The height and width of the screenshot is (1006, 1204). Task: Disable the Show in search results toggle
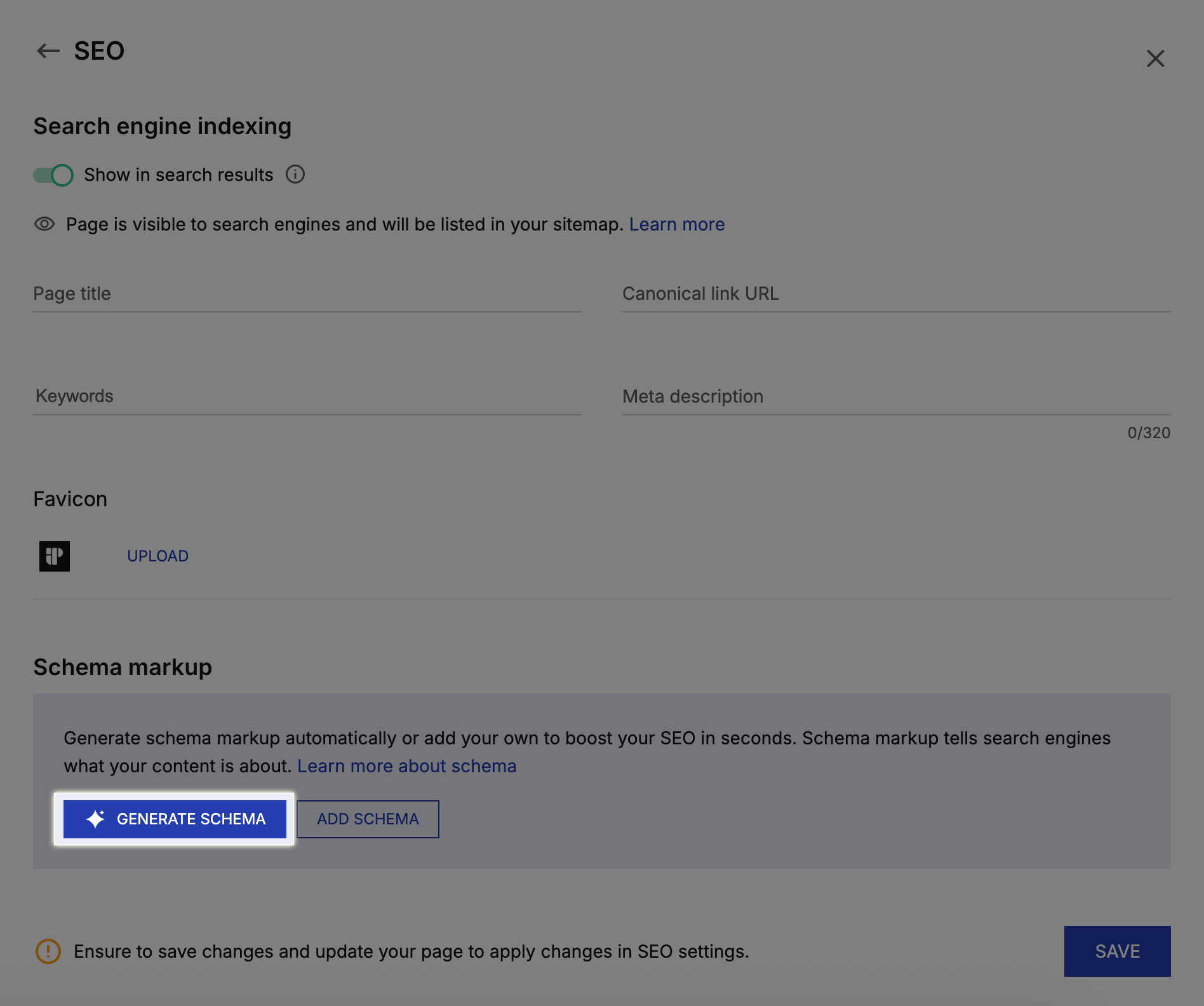(53, 175)
